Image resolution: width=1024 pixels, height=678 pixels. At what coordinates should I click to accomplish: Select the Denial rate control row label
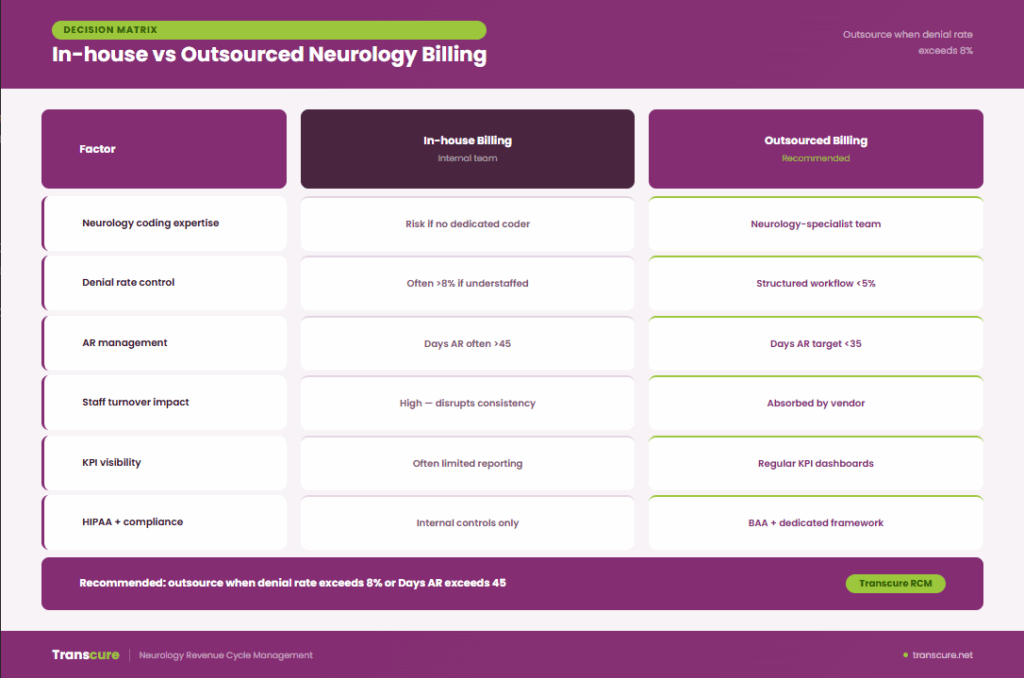click(x=127, y=283)
